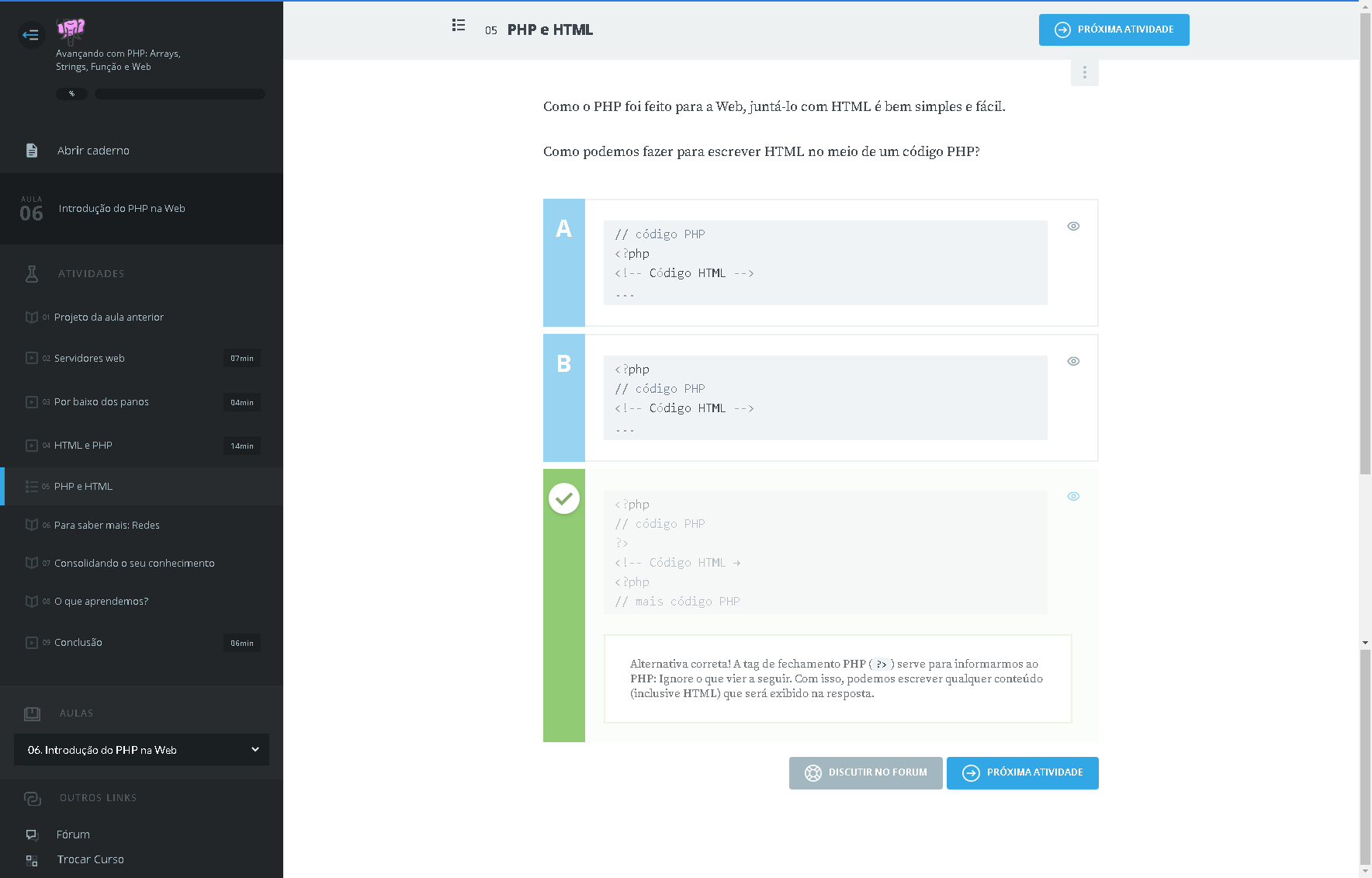Open the activity list icon beside title
Screen dimensions: 1372x878
(459, 26)
